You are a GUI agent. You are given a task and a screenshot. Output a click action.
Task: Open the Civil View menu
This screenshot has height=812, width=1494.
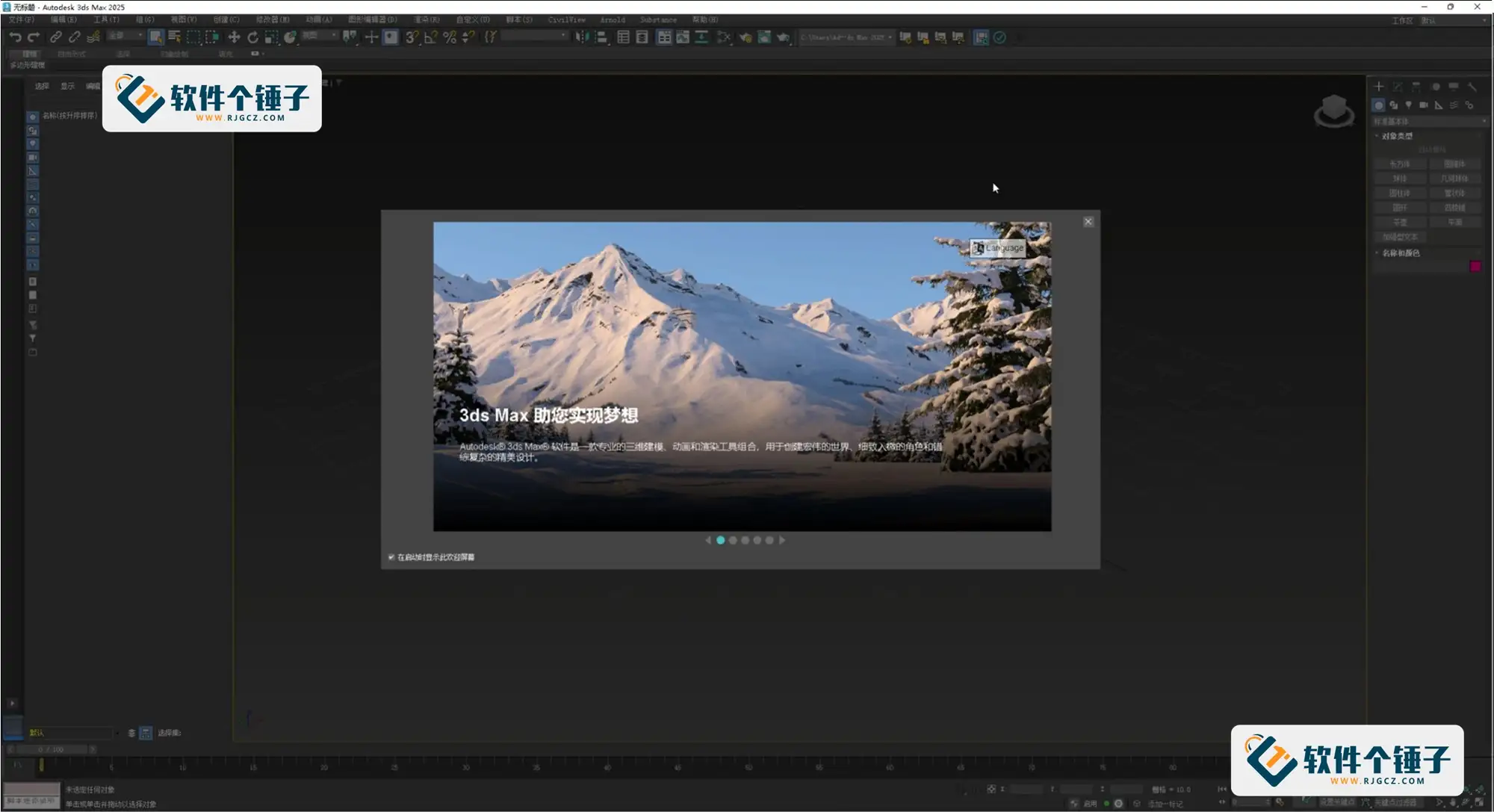(x=567, y=20)
